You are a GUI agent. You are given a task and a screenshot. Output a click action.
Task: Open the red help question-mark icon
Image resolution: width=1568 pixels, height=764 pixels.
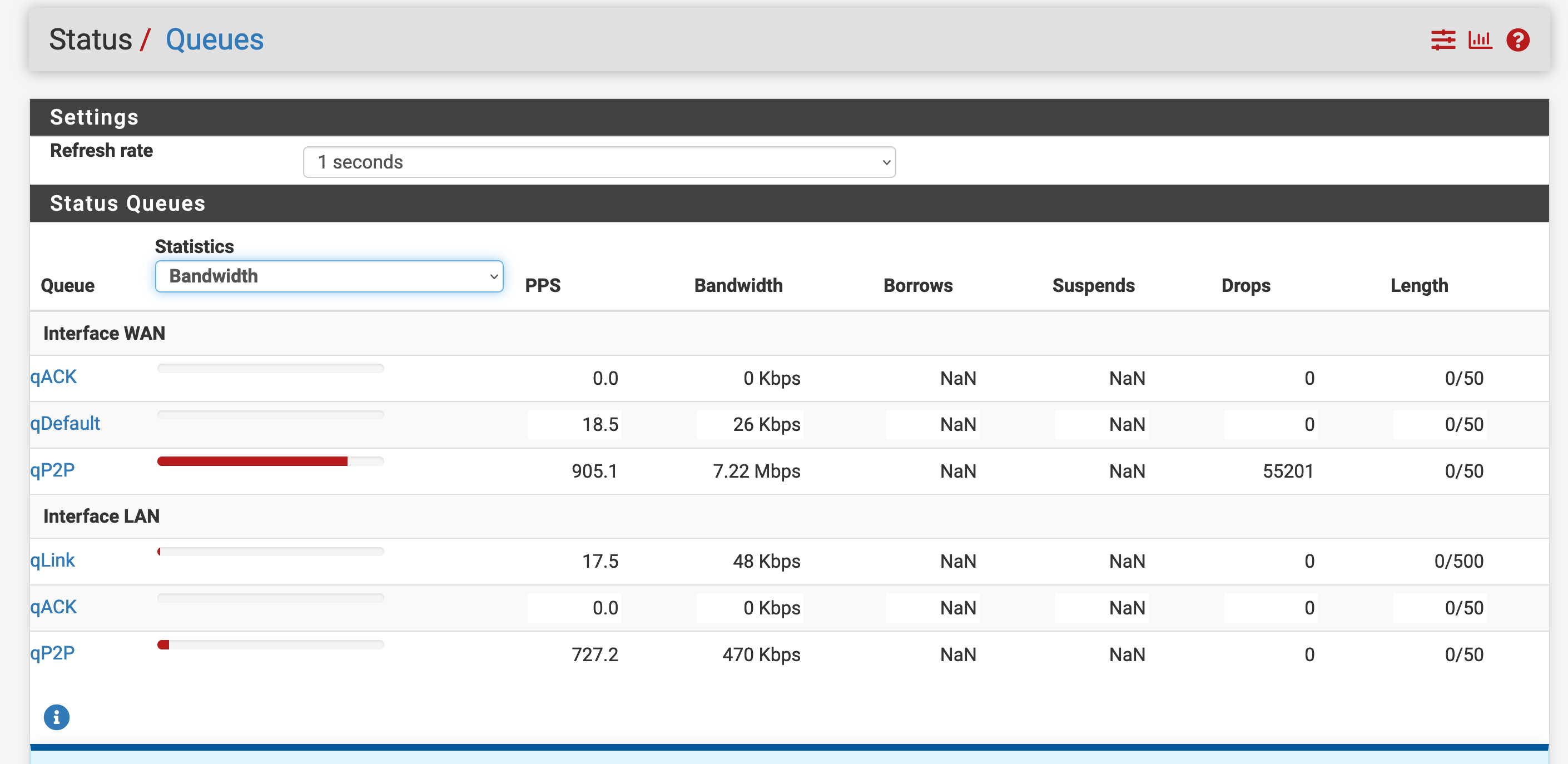[1517, 40]
